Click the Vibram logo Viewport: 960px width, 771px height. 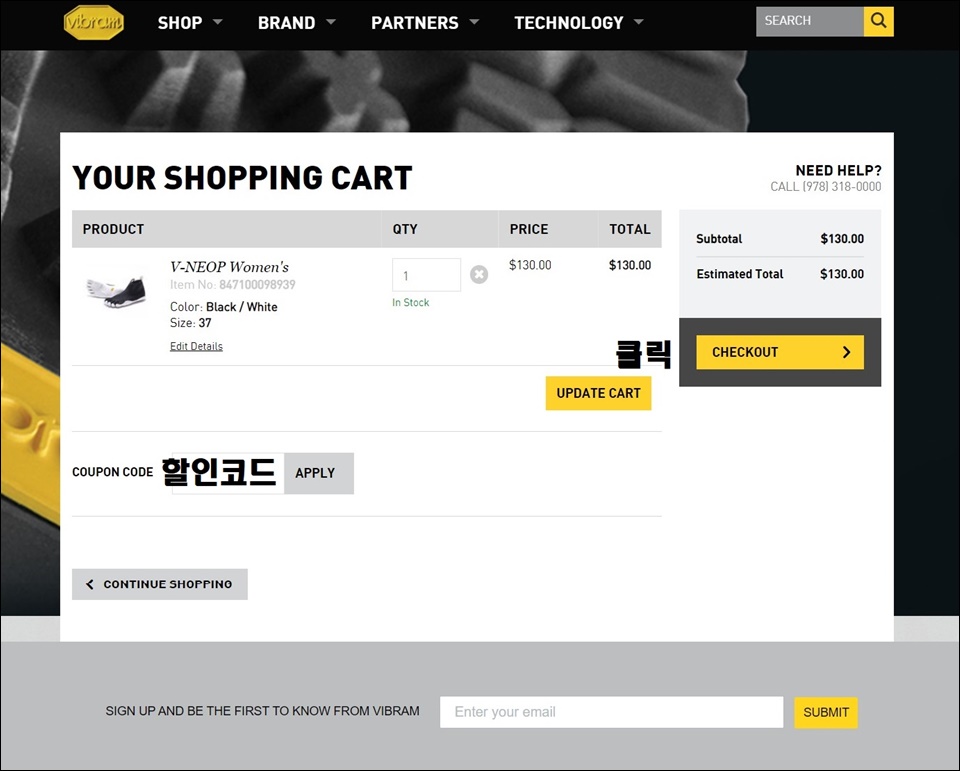tap(94, 23)
